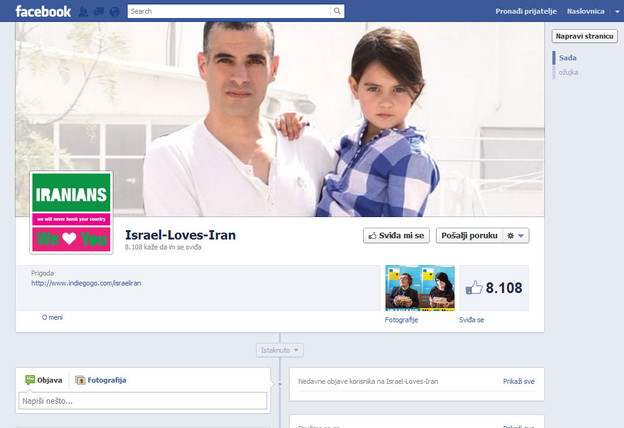
Task: Like the page with Sviđa mi se
Action: pos(396,236)
